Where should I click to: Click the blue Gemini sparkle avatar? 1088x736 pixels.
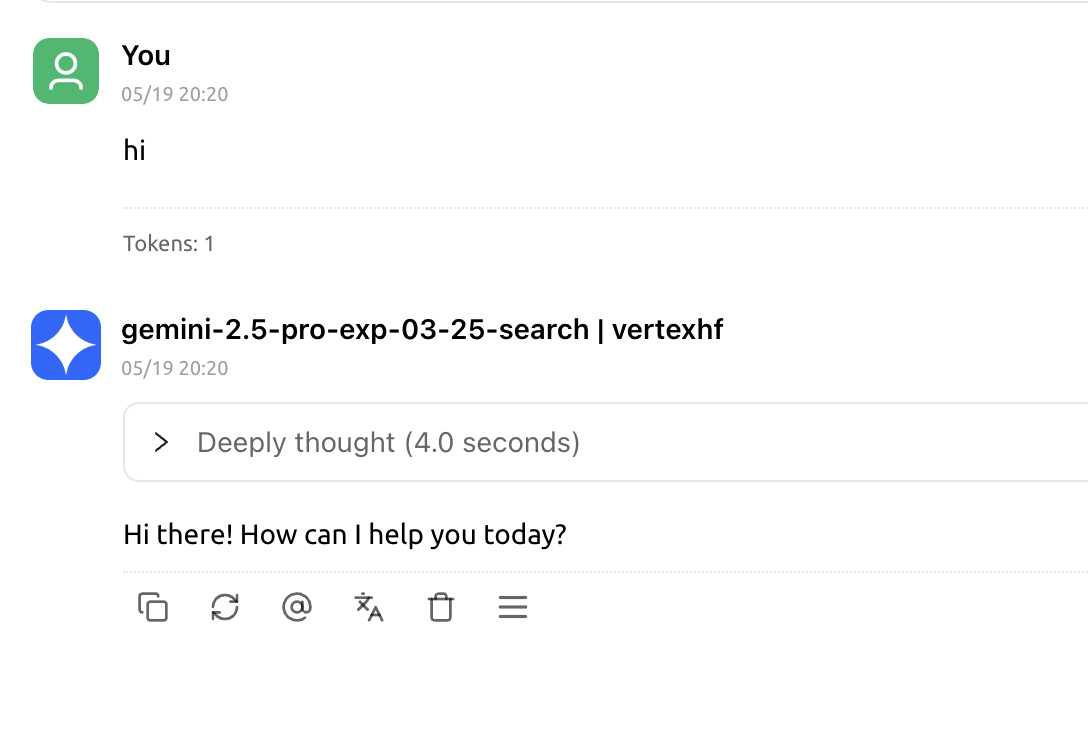[66, 345]
